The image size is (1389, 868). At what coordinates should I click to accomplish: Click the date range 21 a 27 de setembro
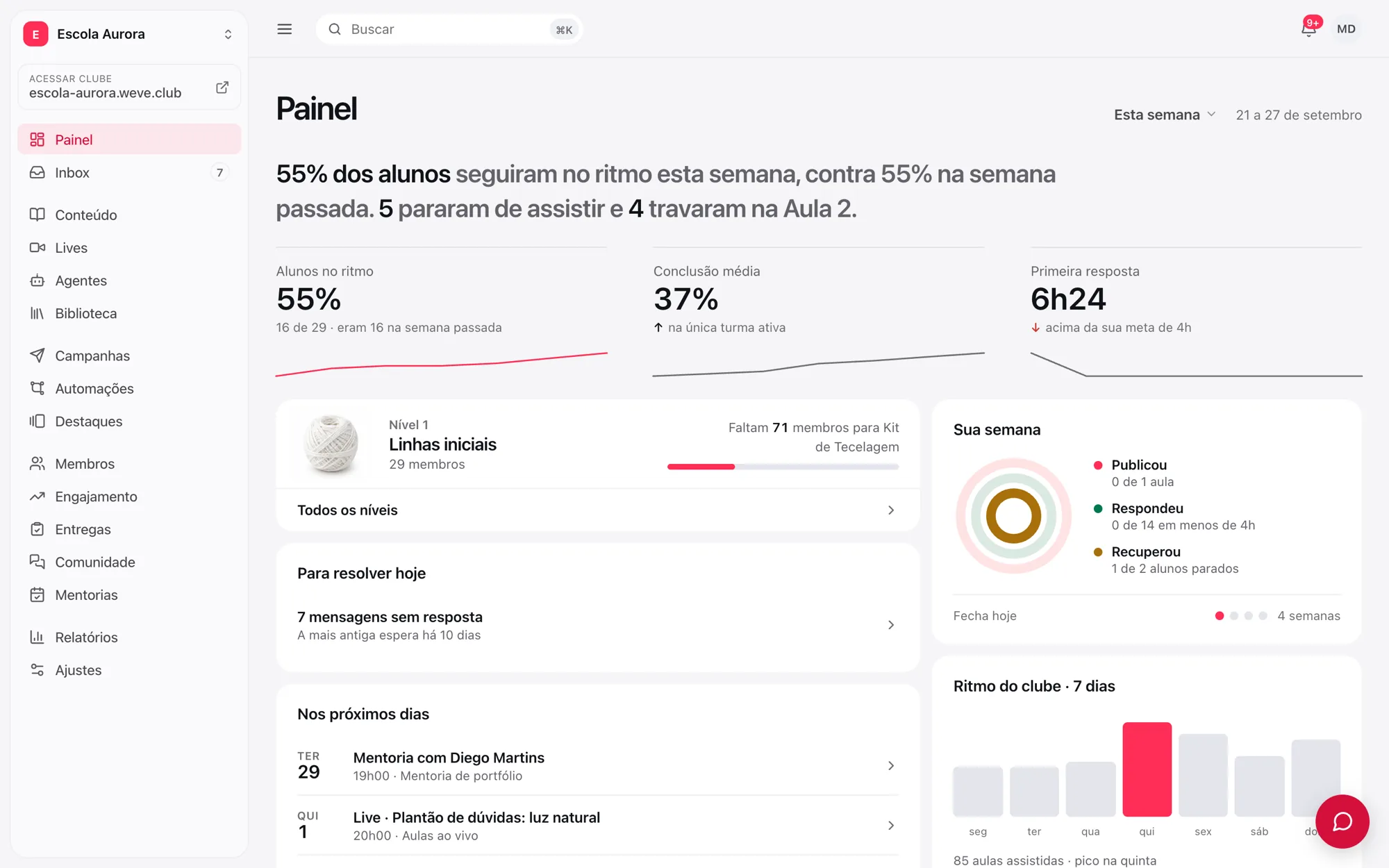(1298, 115)
